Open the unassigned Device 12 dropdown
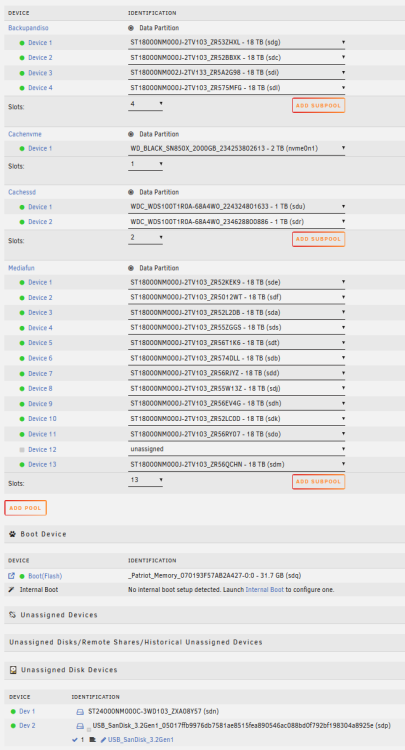The image size is (405, 750). click(x=237, y=449)
